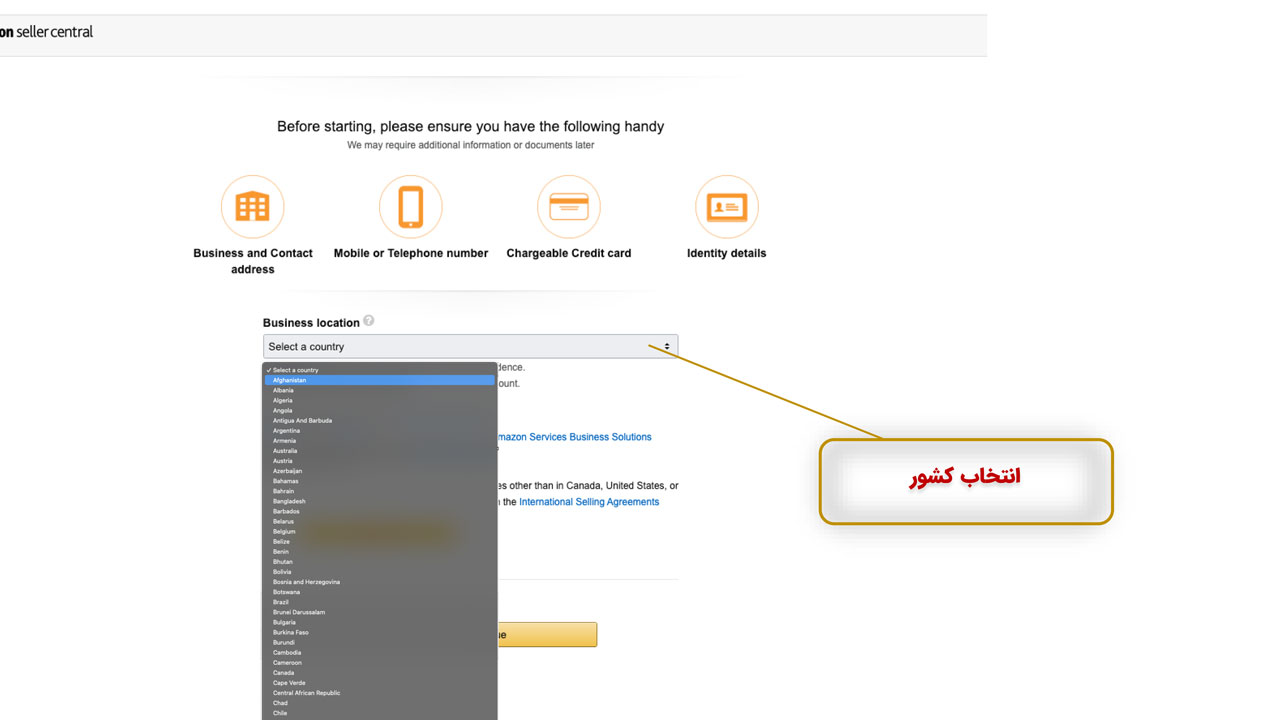Select Chad in the country list
The width and height of the screenshot is (1280, 720).
coord(380,703)
